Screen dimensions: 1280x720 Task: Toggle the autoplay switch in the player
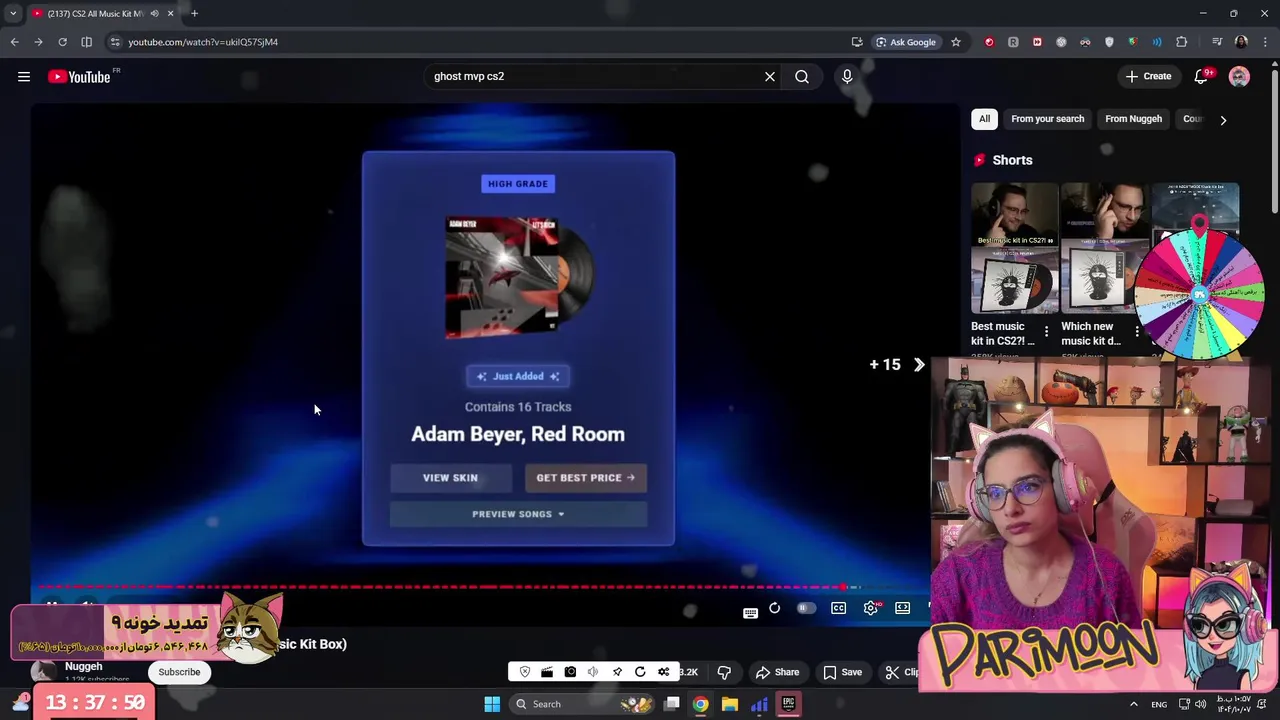pos(805,608)
